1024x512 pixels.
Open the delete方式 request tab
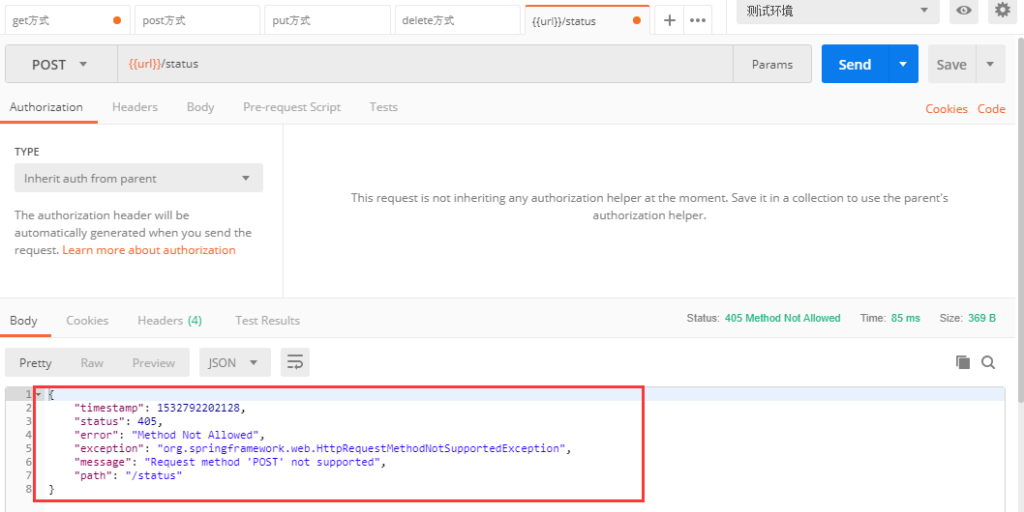pos(457,20)
